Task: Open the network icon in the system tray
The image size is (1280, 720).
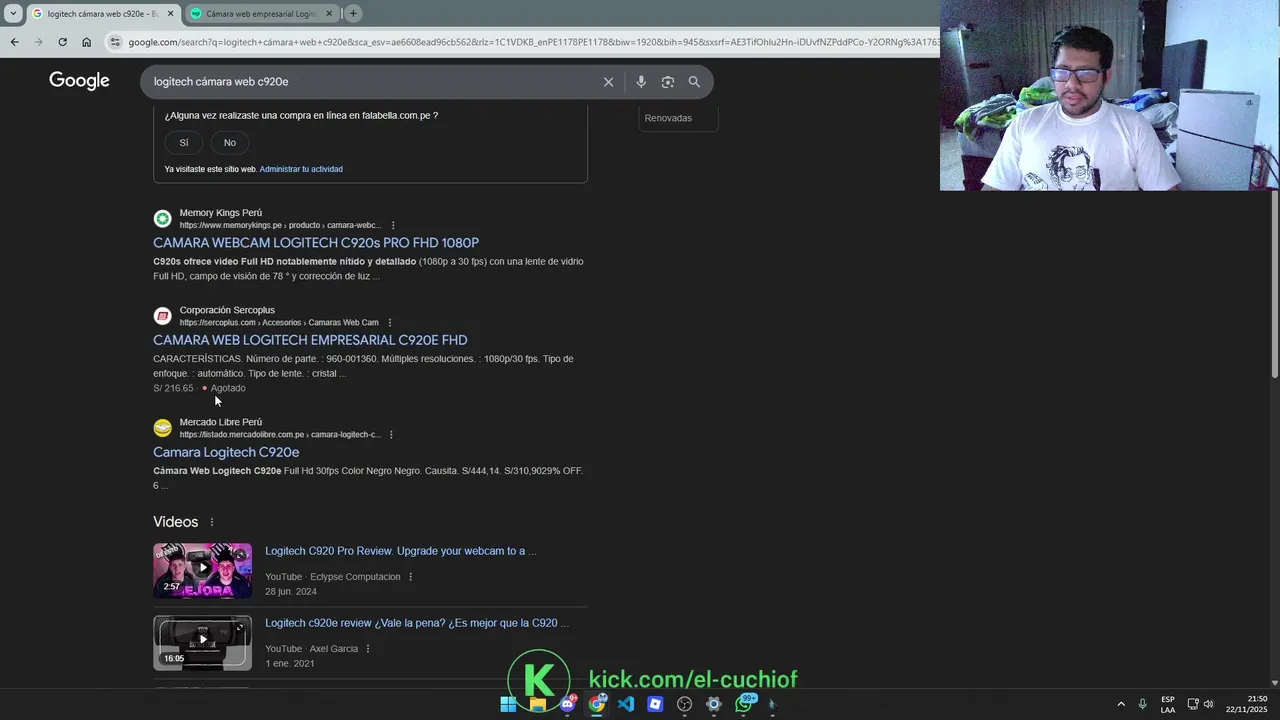Action: pos(1193,704)
